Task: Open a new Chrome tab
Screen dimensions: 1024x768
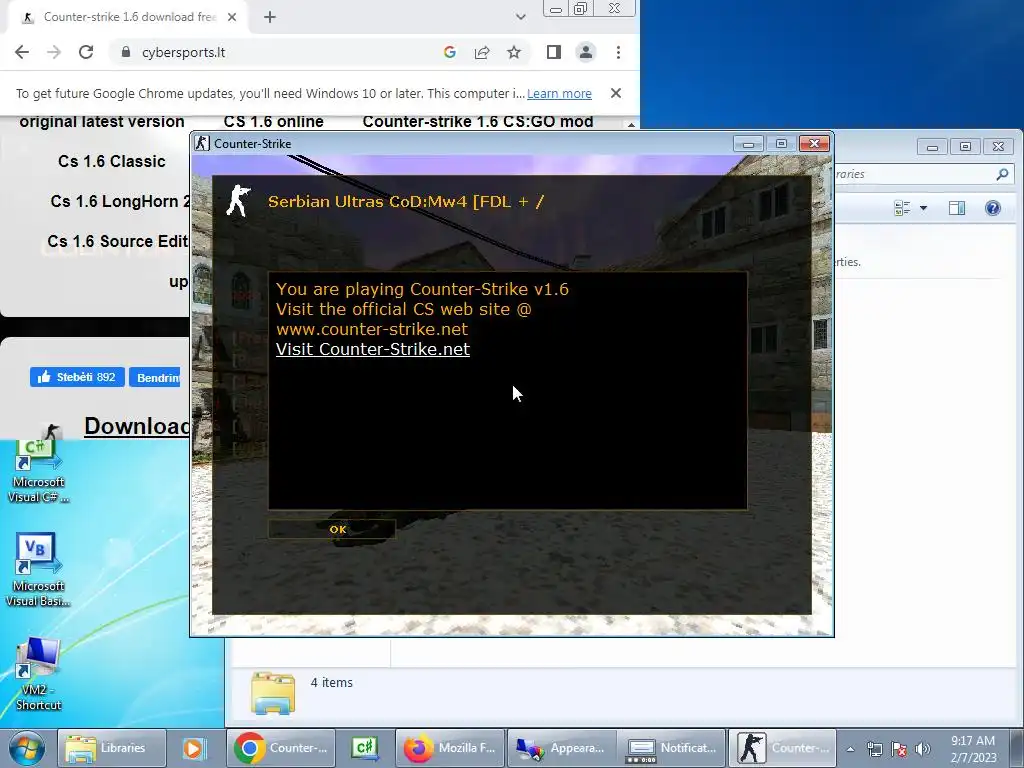Action: pyautogui.click(x=270, y=17)
